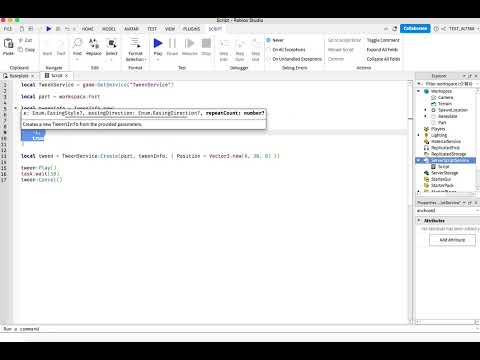Click the Properties filter field showing anchored
The width and height of the screenshot is (480, 360).
click(447, 211)
